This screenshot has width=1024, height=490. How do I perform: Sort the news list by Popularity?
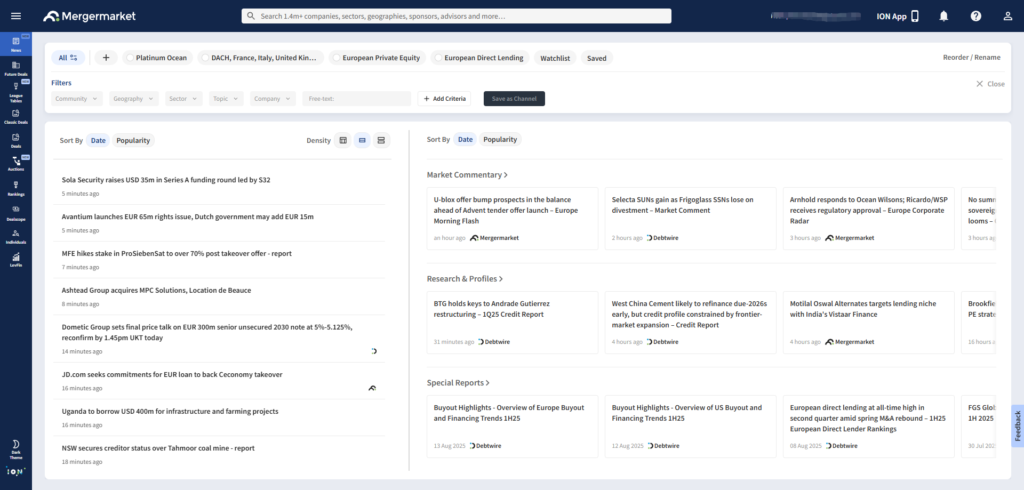point(133,141)
